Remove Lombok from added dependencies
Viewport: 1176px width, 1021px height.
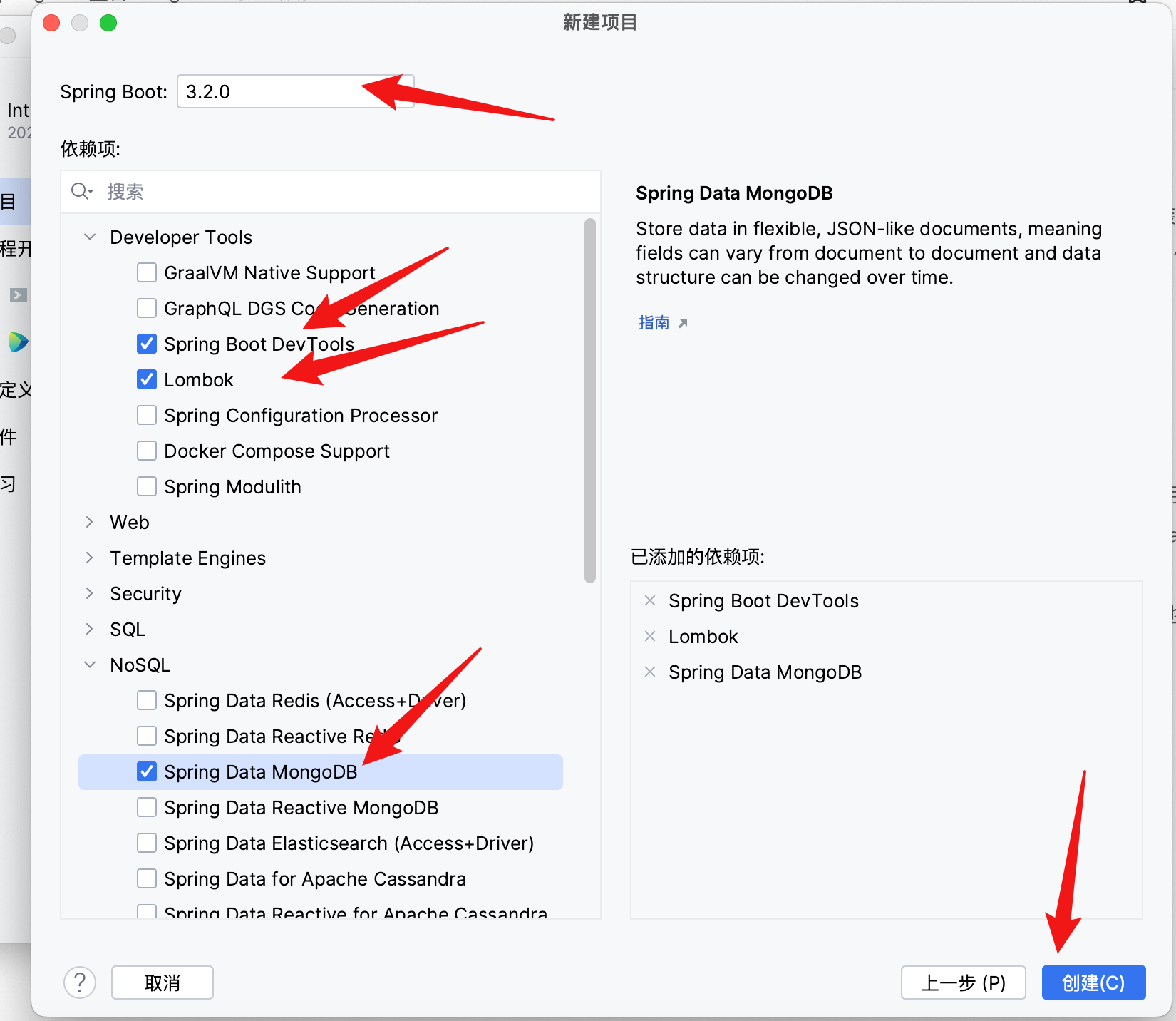coord(650,636)
